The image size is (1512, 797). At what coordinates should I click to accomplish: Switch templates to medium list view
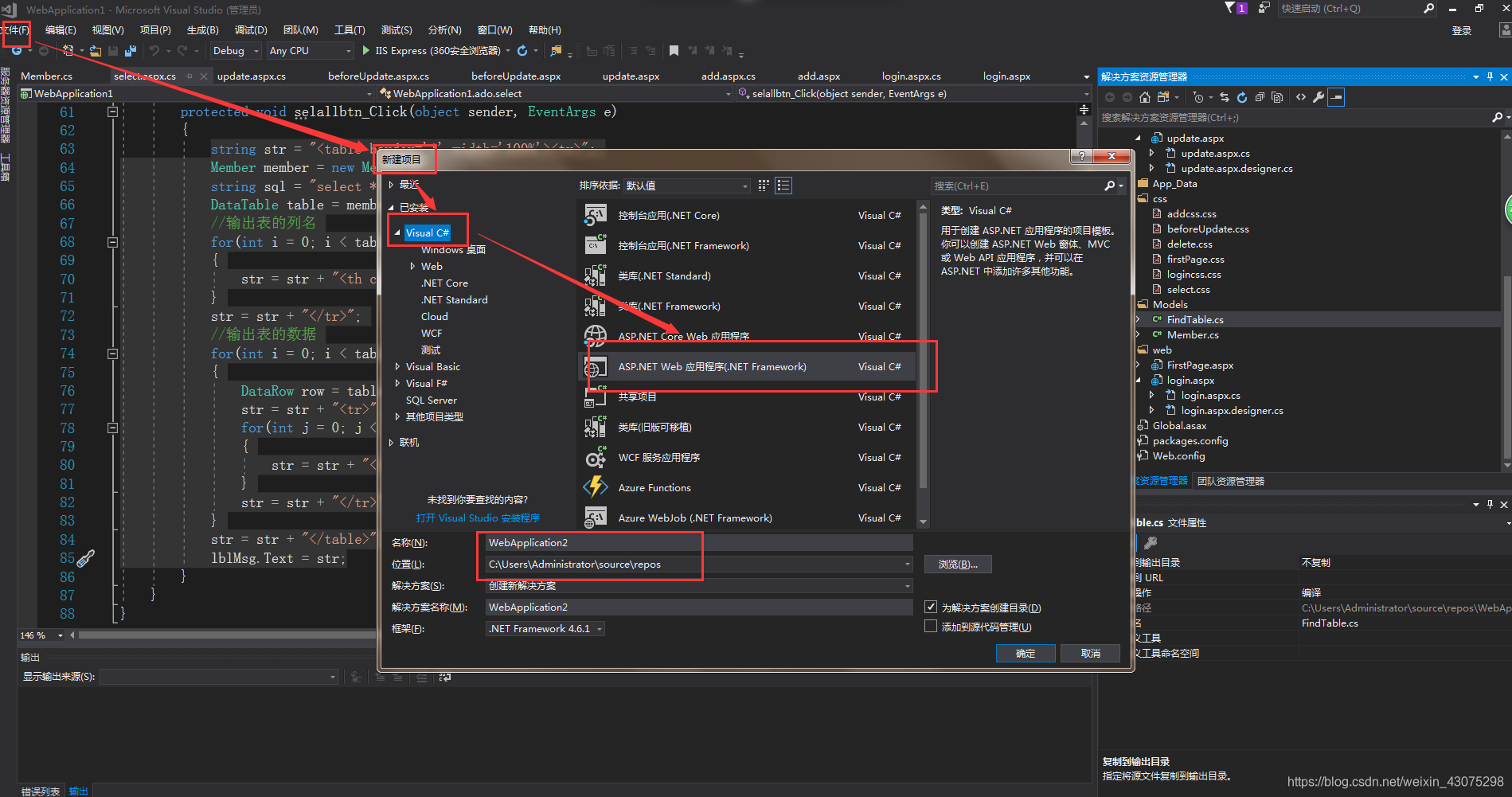point(783,186)
